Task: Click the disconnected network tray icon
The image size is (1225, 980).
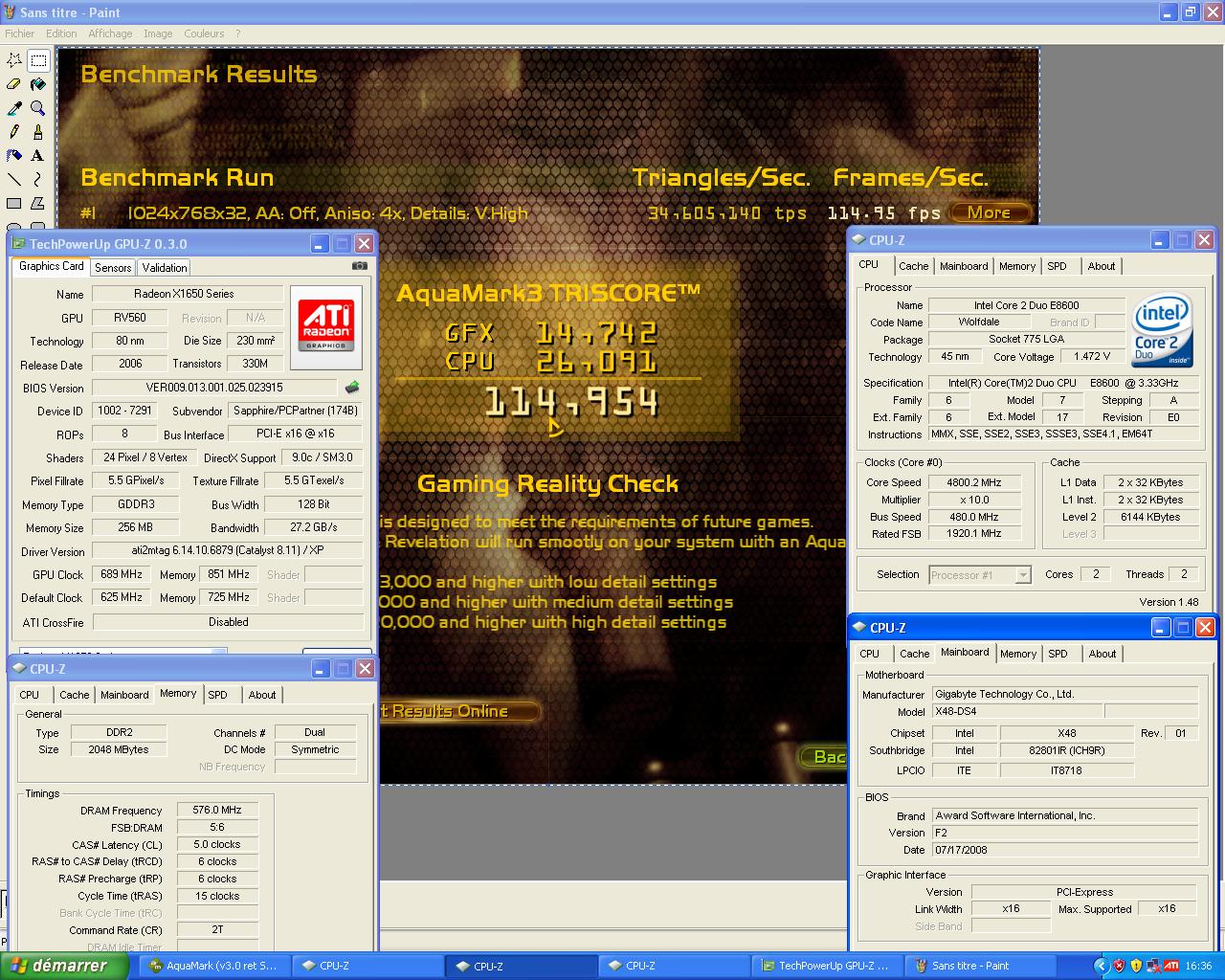Action: [x=1153, y=966]
